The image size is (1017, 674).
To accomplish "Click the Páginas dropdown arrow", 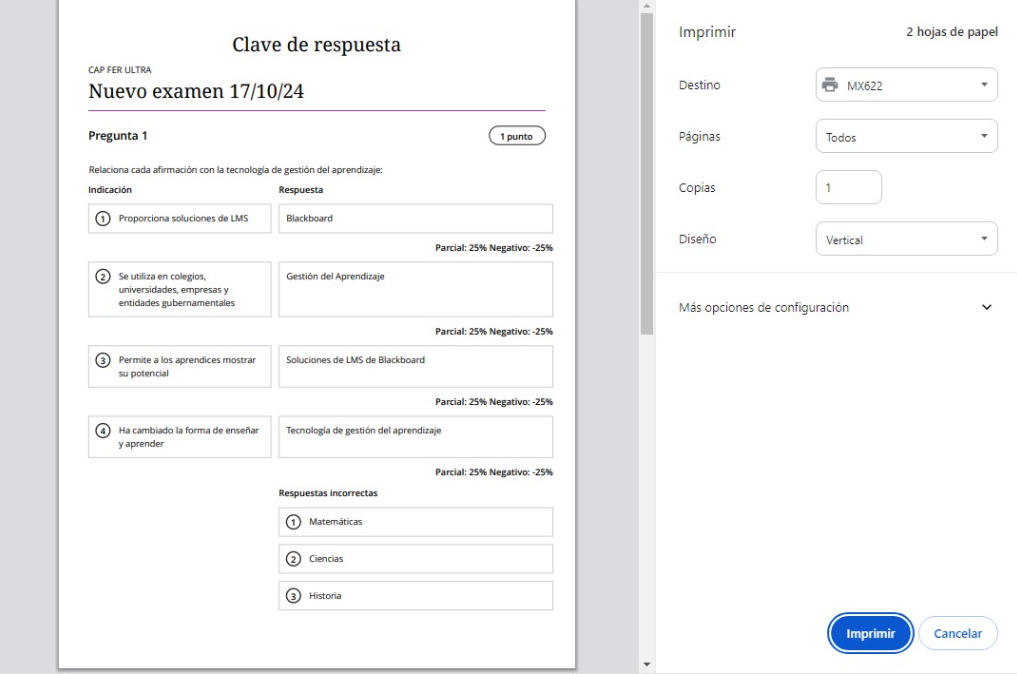I will [x=984, y=136].
